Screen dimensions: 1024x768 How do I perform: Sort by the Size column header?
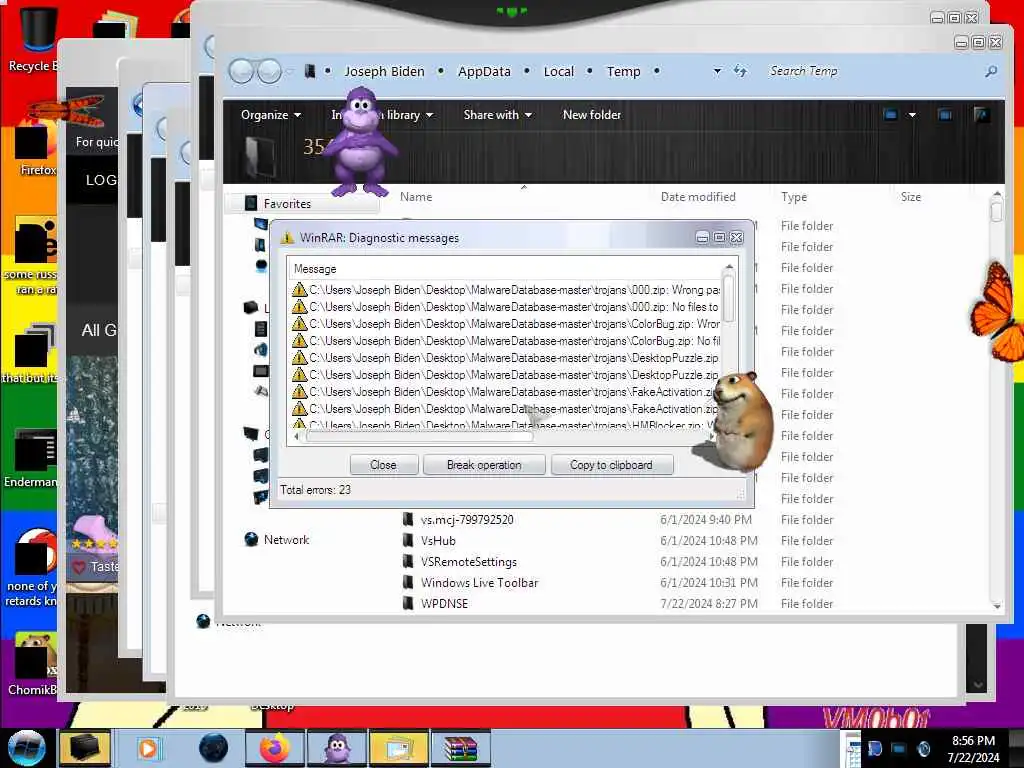click(x=910, y=197)
